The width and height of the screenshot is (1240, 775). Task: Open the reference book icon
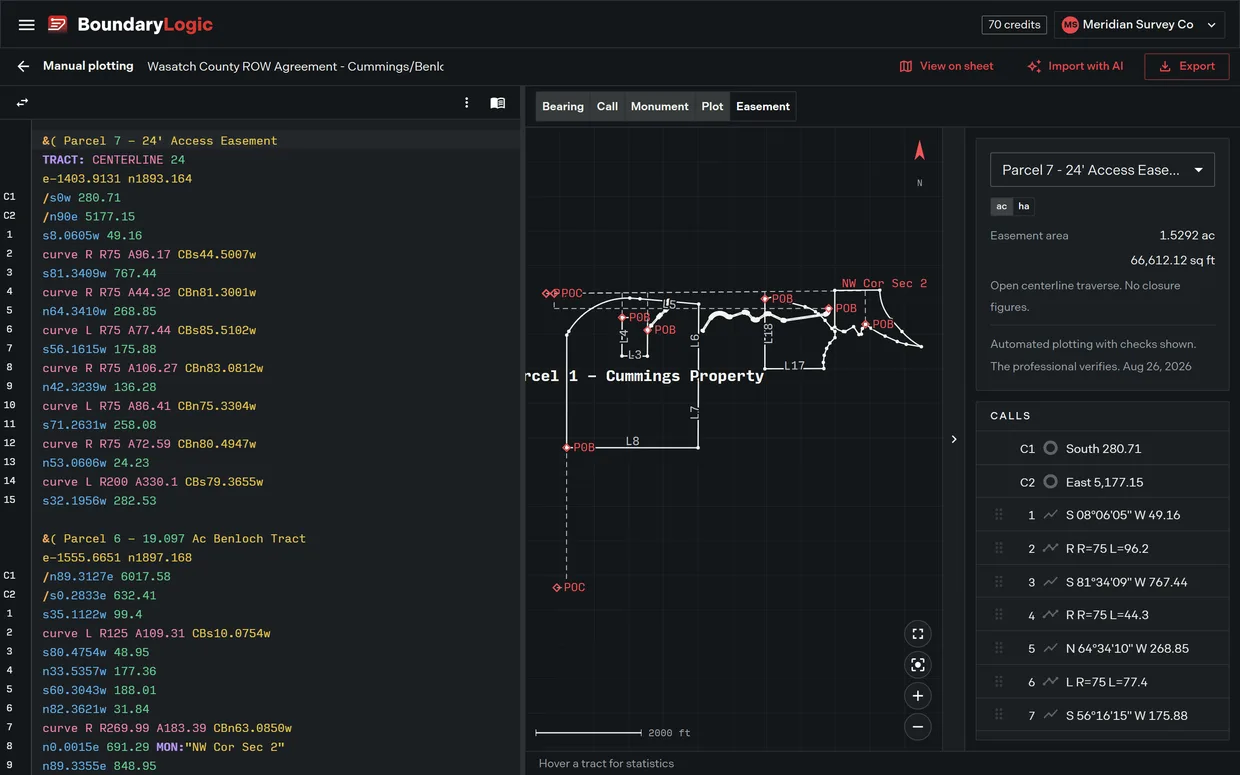click(498, 103)
